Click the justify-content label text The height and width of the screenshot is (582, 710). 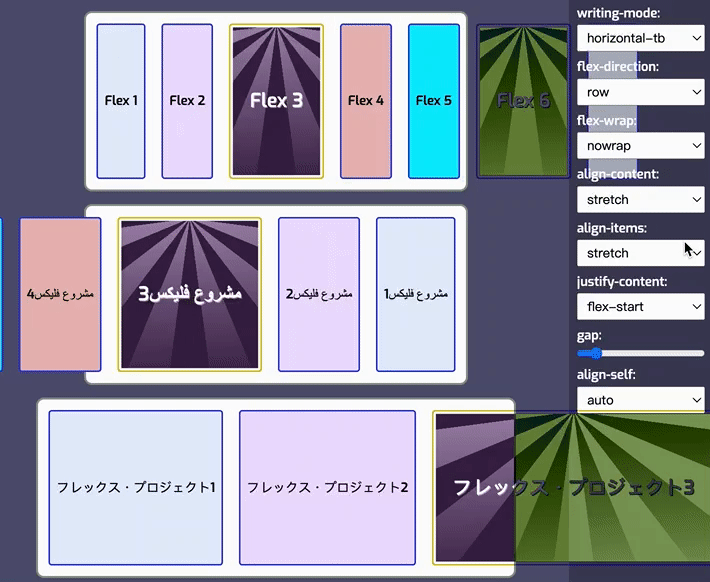(622, 281)
